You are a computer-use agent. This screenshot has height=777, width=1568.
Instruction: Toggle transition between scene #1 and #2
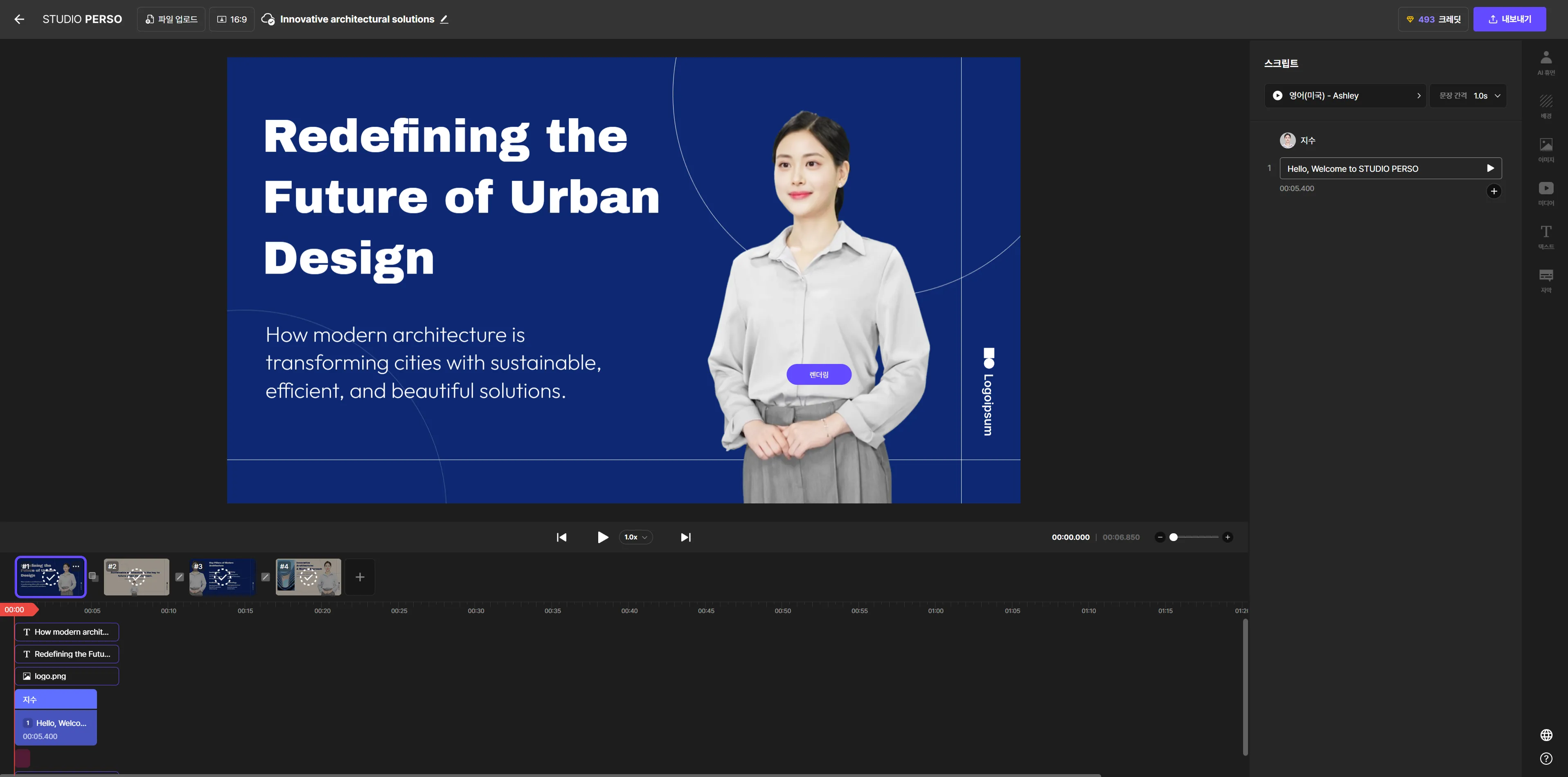93,576
